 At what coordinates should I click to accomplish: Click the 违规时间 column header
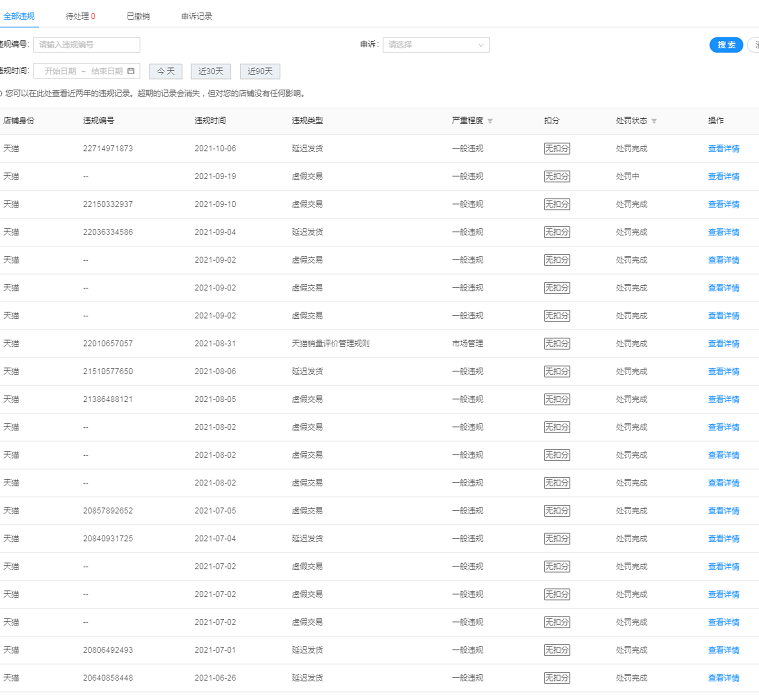210,121
